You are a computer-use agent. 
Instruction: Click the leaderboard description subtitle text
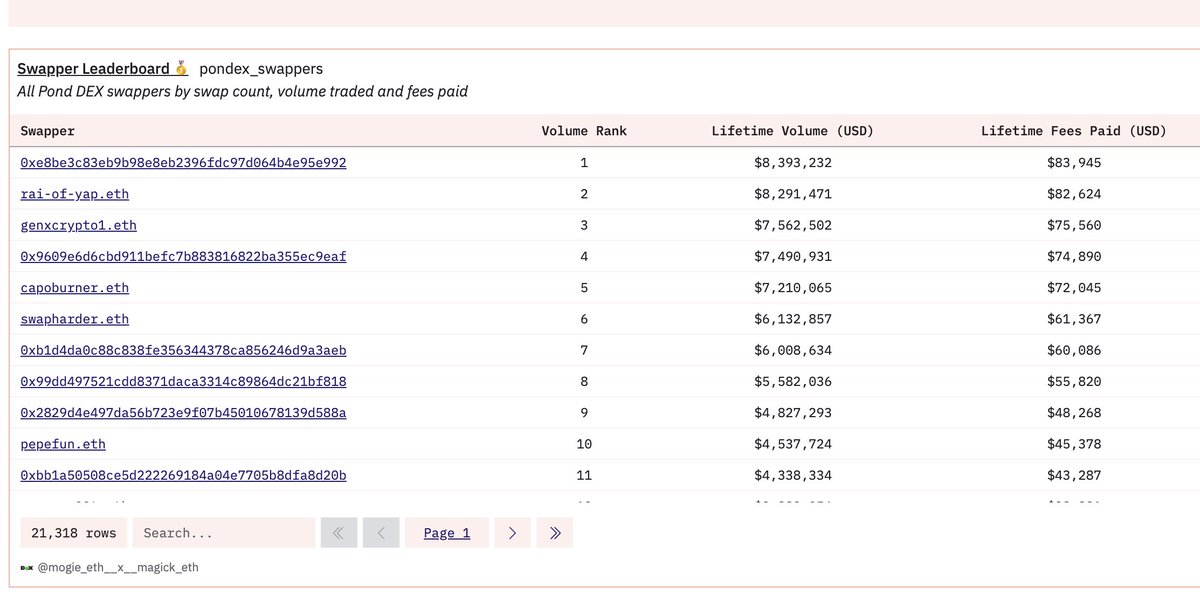pos(243,91)
